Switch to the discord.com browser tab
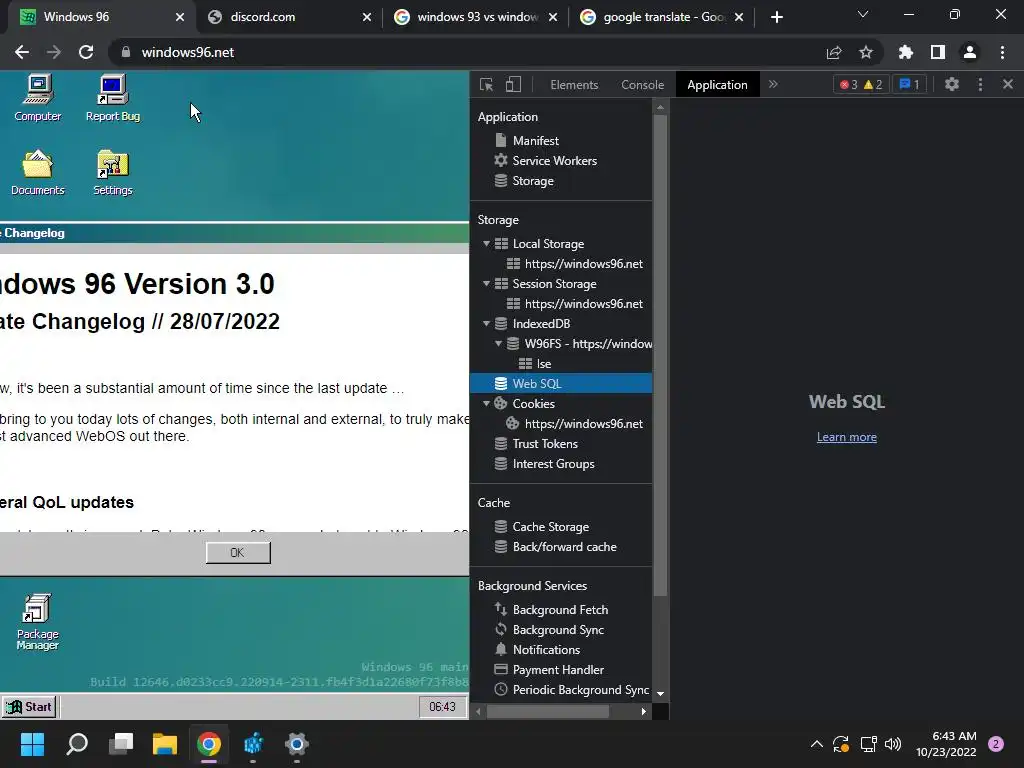The width and height of the screenshot is (1024, 768). (x=288, y=17)
